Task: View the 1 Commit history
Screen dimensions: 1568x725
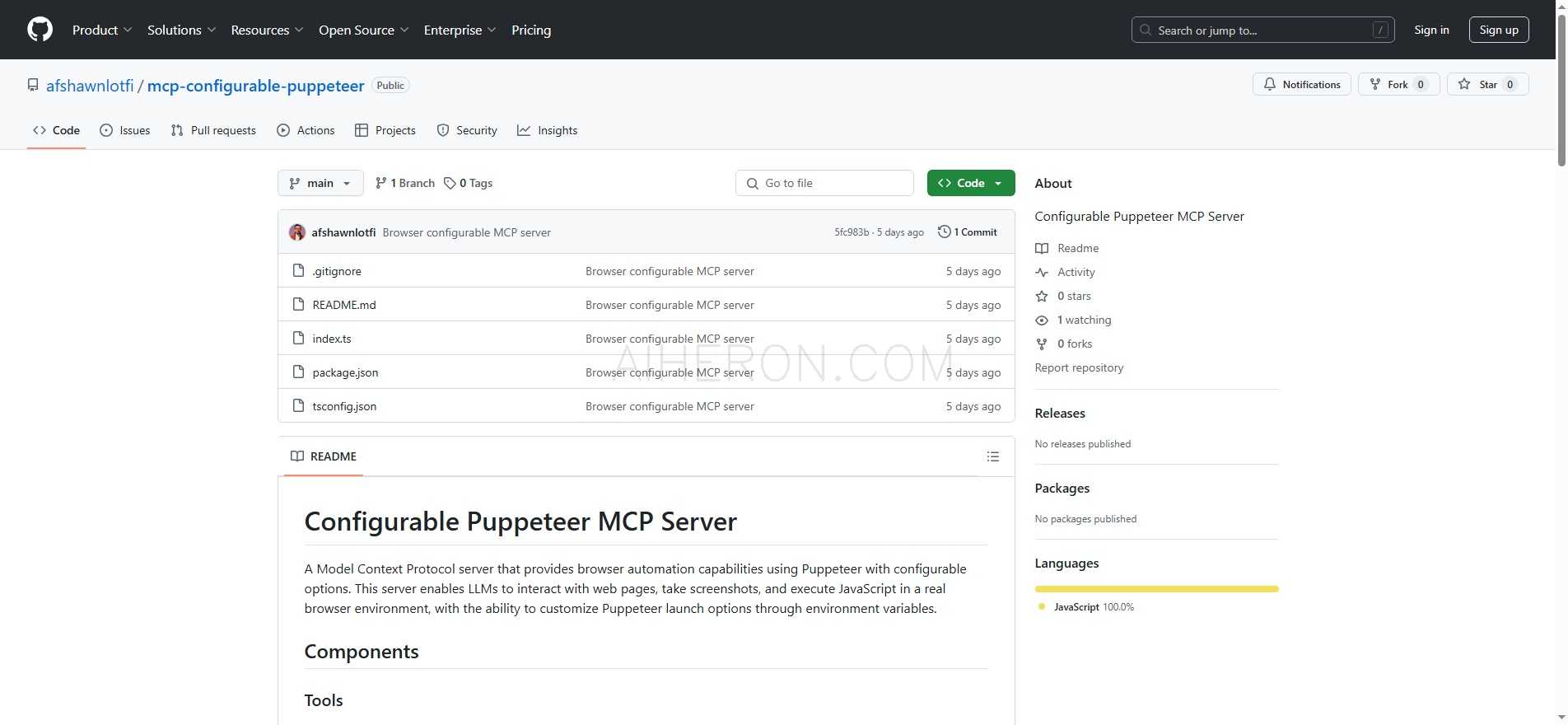Action: tap(968, 232)
